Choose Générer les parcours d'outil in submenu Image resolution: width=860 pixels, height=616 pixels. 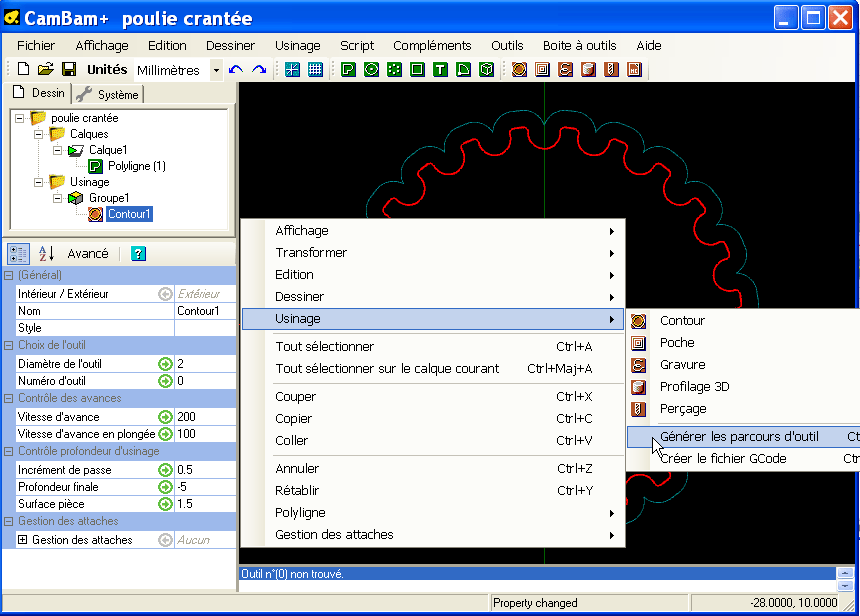pos(743,437)
